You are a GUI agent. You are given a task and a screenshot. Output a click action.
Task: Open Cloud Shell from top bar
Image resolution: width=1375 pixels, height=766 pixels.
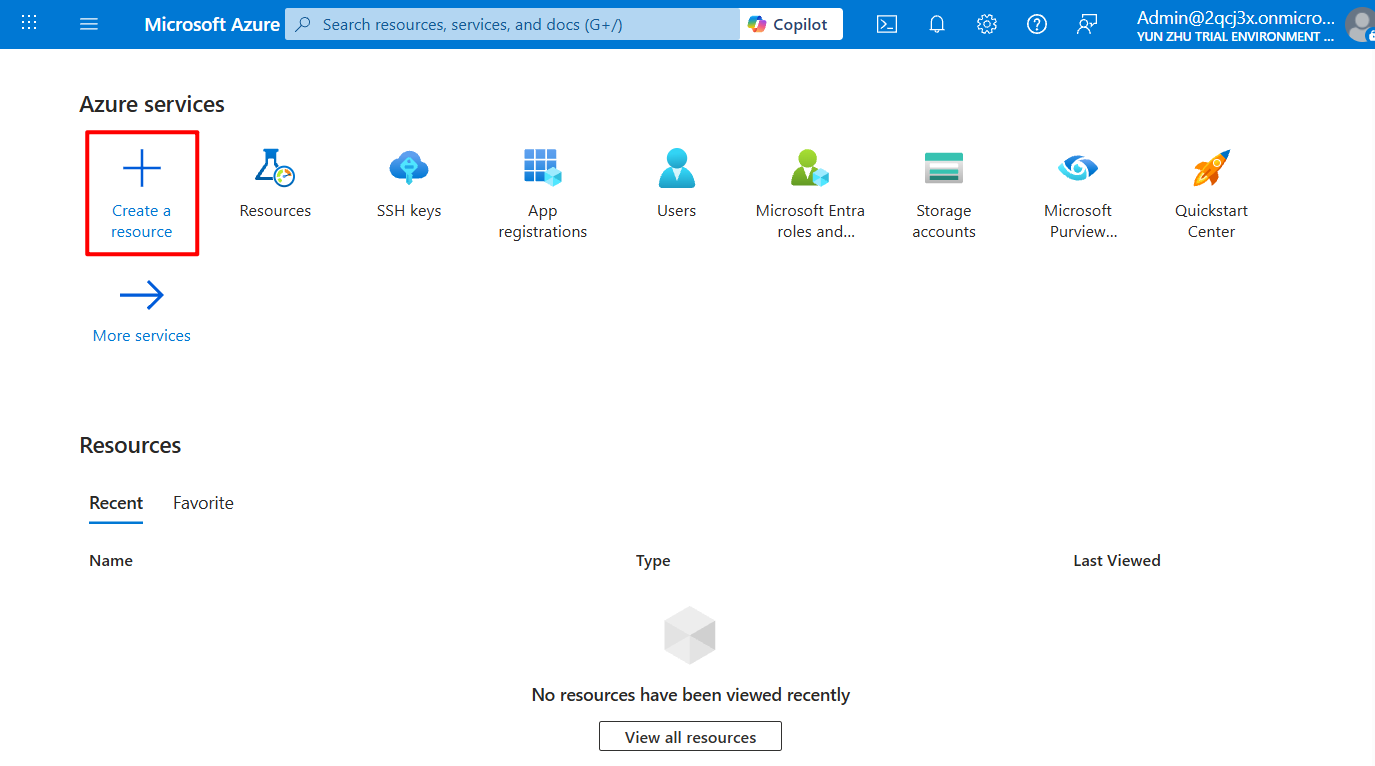887,24
